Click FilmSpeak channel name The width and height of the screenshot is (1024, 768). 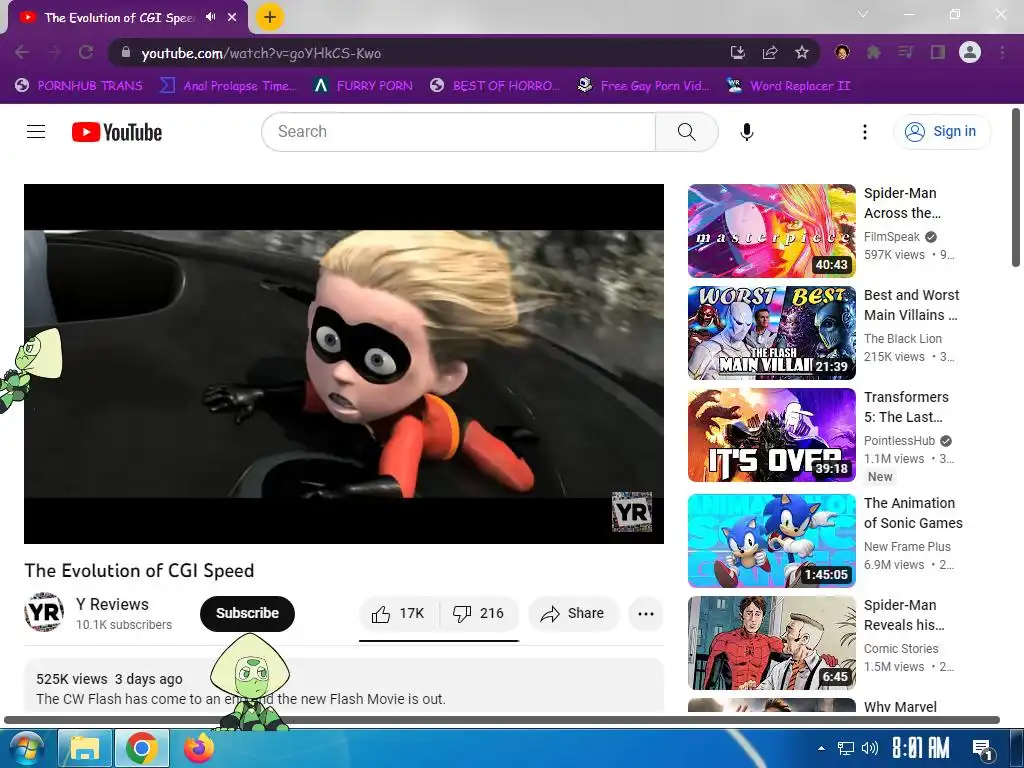(892, 237)
